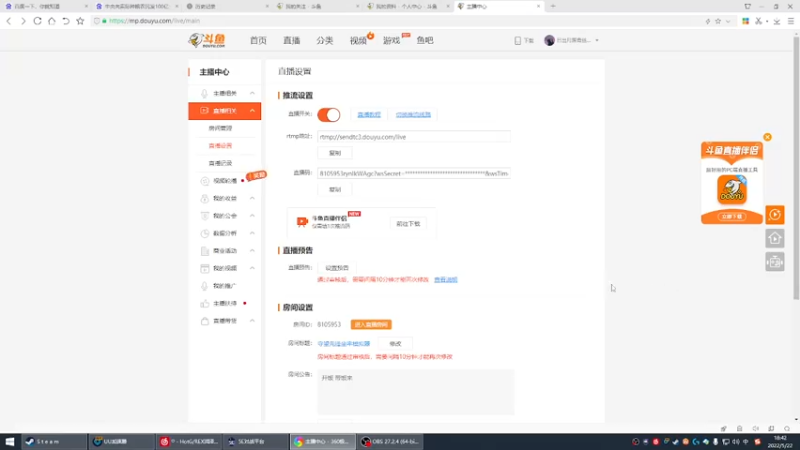The width and height of the screenshot is (800, 450).
Task: Click the 我的公会 shield icon
Action: 205,216
